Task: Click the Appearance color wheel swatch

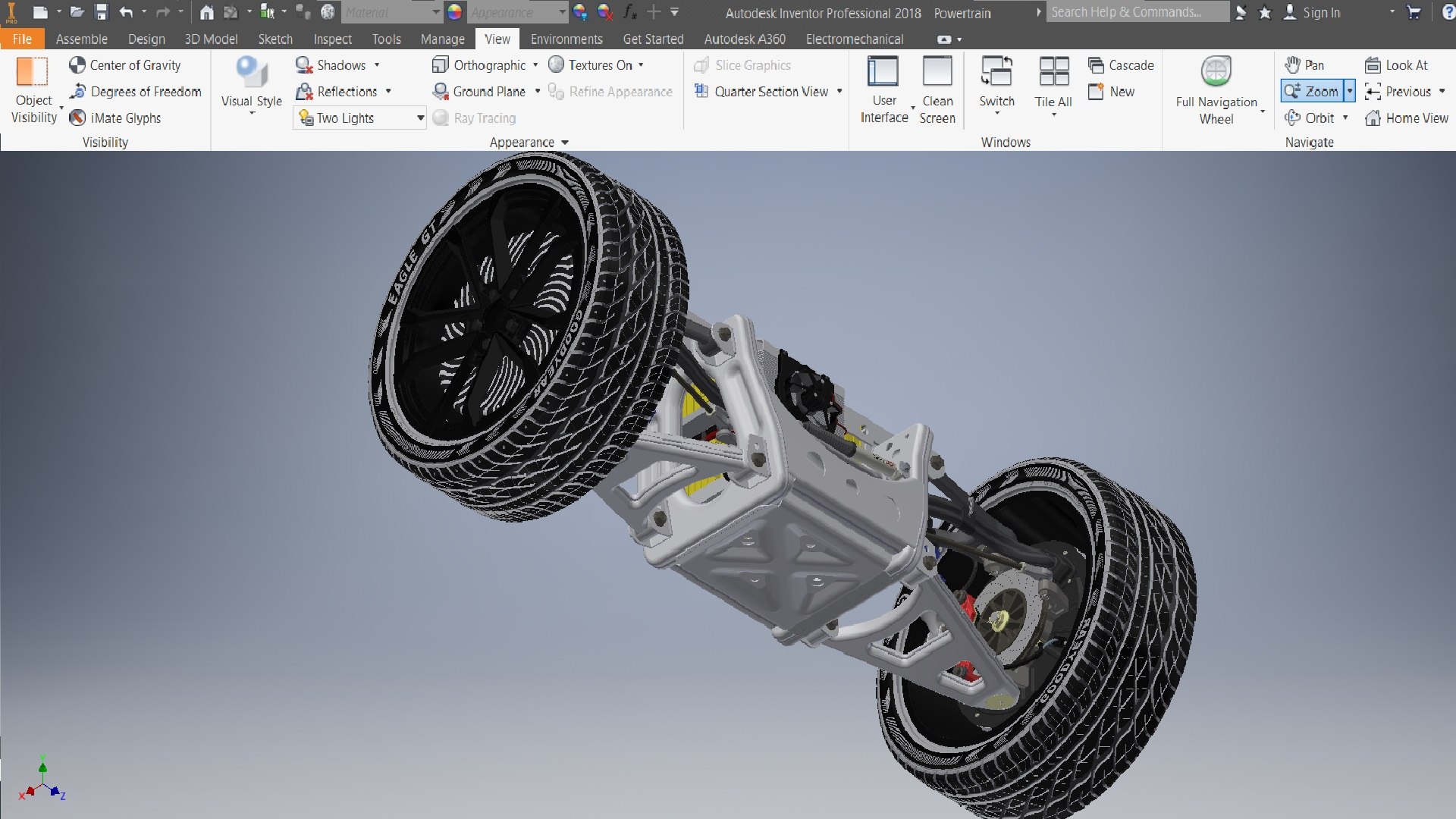Action: [x=455, y=12]
